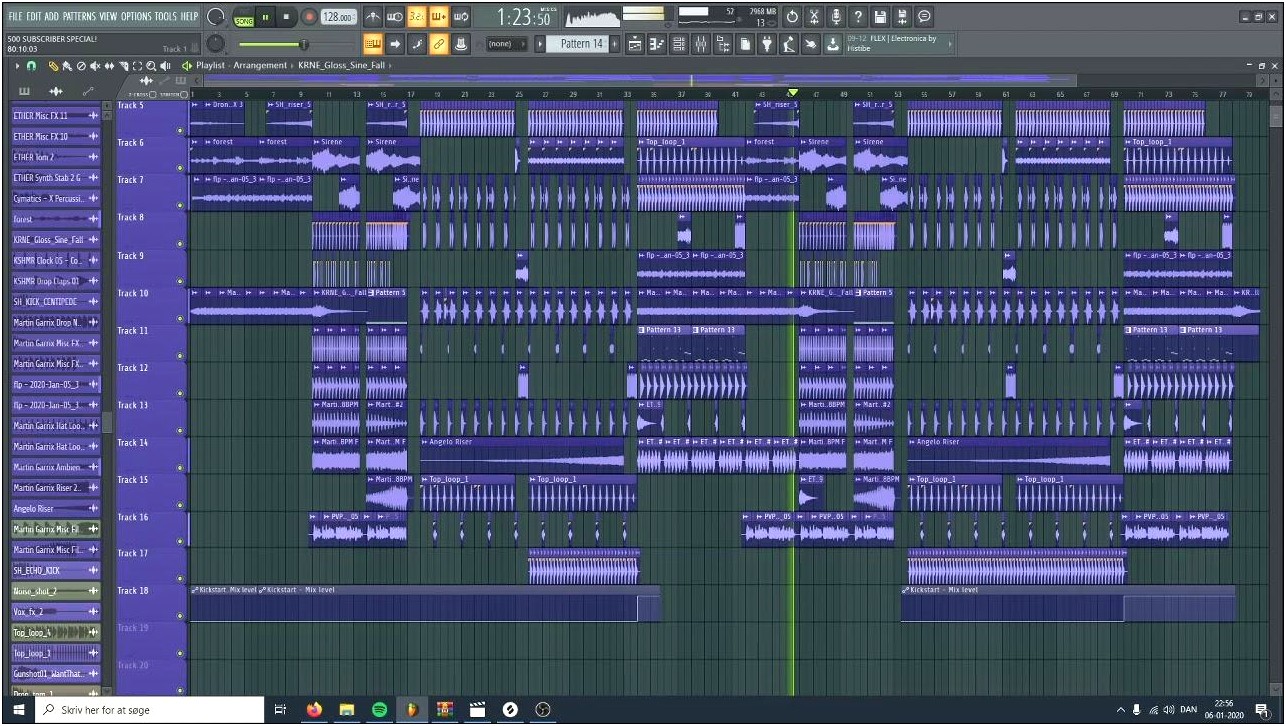
Task: Toggle the link/multilink controllers icon
Action: point(438,44)
